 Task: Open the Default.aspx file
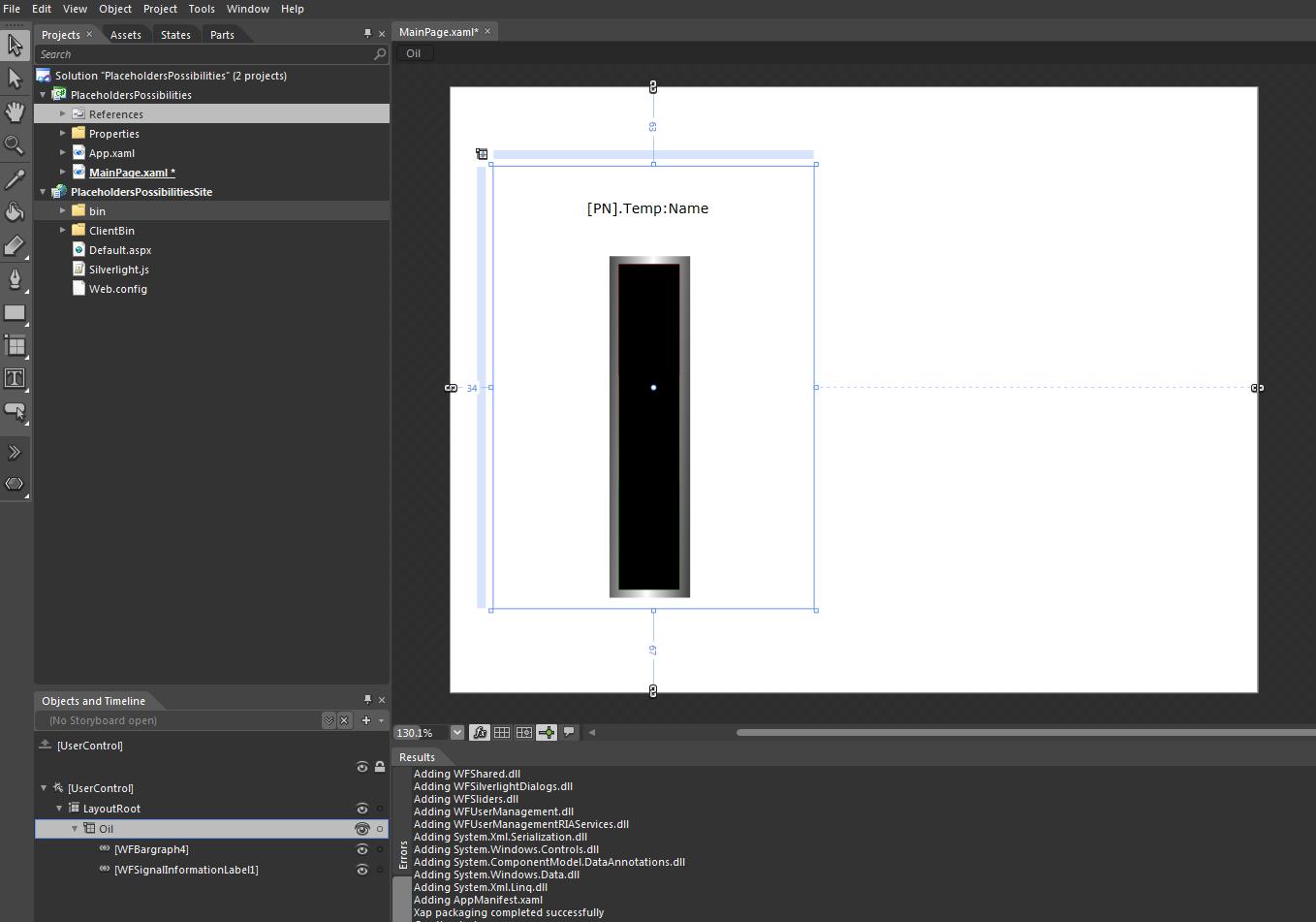(x=120, y=250)
